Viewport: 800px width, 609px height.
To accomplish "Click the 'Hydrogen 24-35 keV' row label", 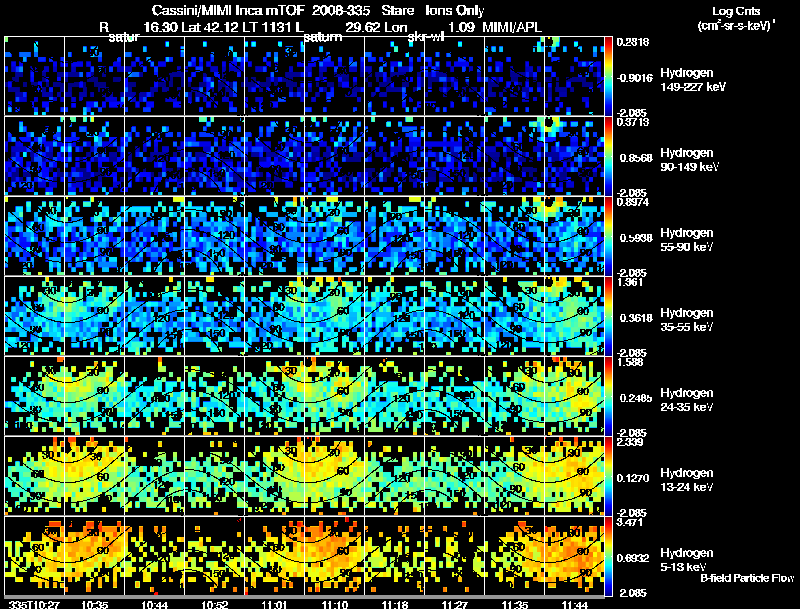I will [x=687, y=400].
